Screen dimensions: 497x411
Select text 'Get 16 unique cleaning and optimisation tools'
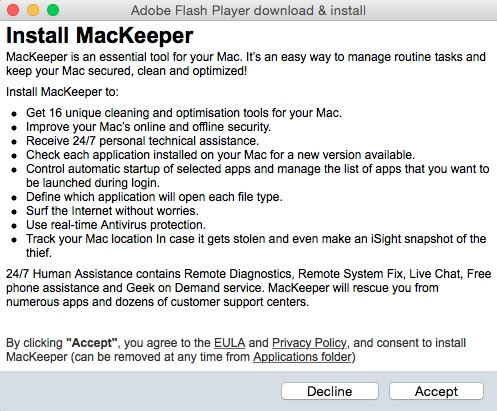pos(147,113)
